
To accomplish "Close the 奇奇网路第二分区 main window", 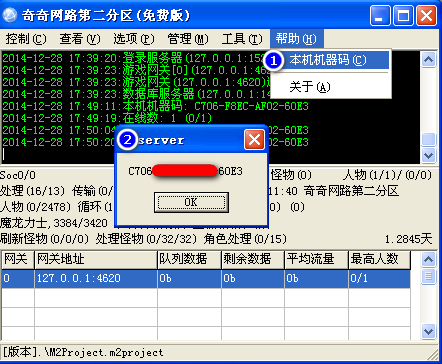I will click(426, 15).
